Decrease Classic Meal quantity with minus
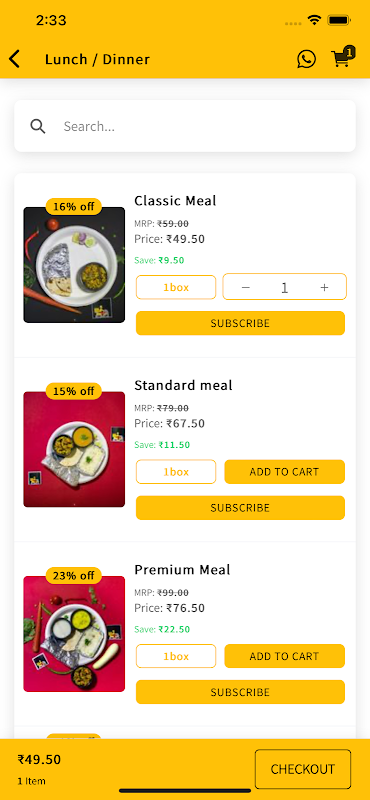Image resolution: width=370 pixels, height=800 pixels. click(x=245, y=287)
